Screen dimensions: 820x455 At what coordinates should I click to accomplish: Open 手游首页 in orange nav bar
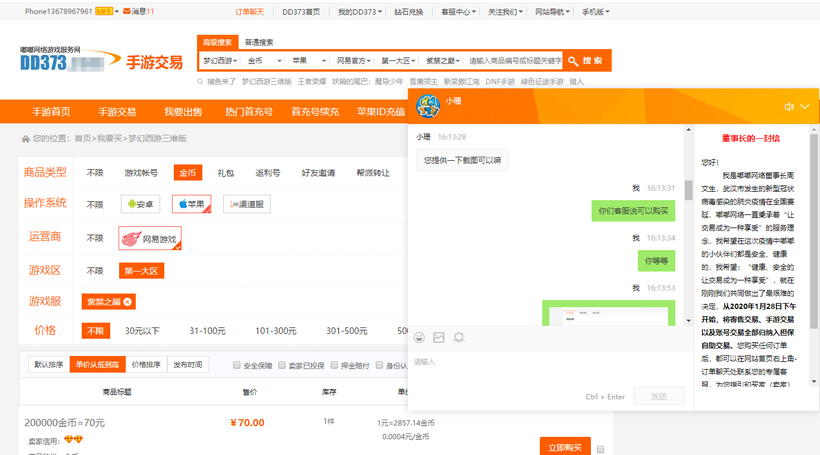click(51, 111)
